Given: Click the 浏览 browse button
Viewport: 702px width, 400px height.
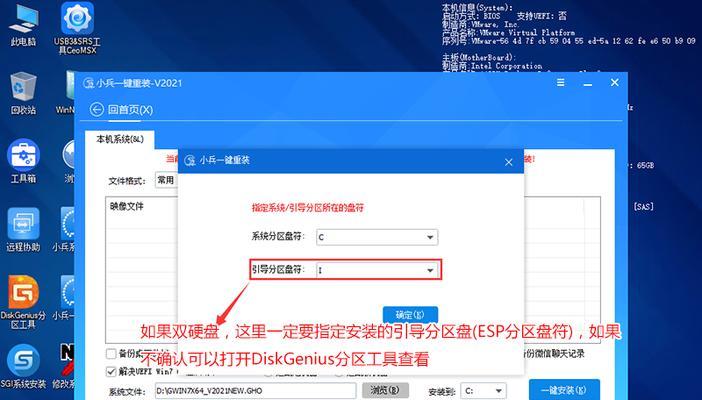Looking at the screenshot, I should (x=385, y=391).
